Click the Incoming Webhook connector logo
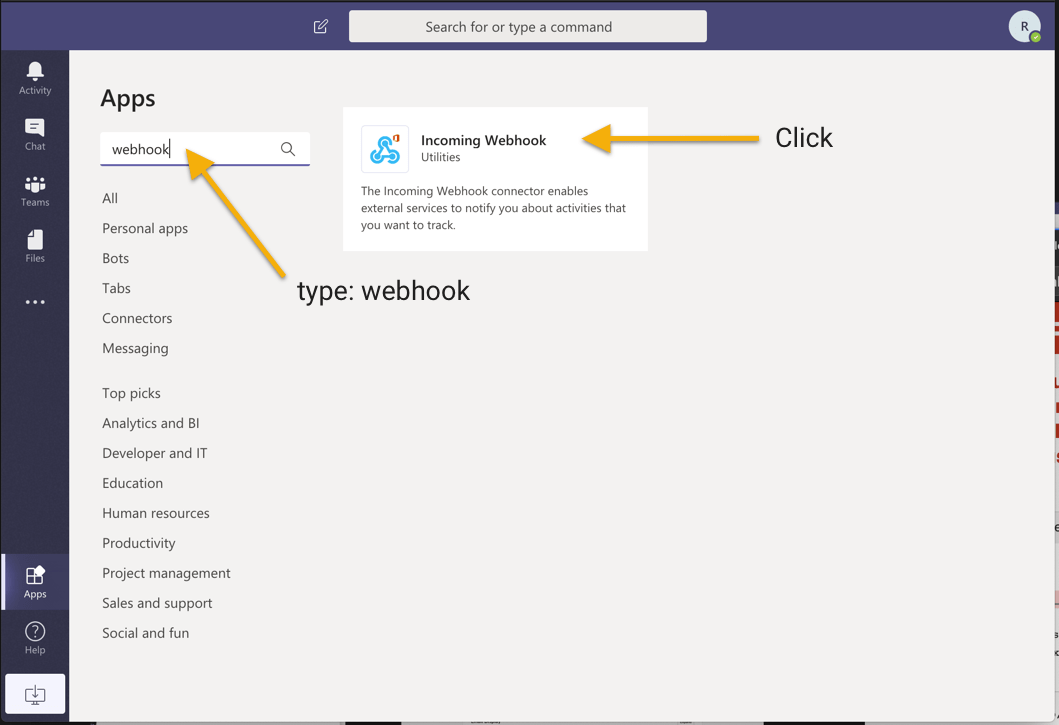 click(385, 149)
